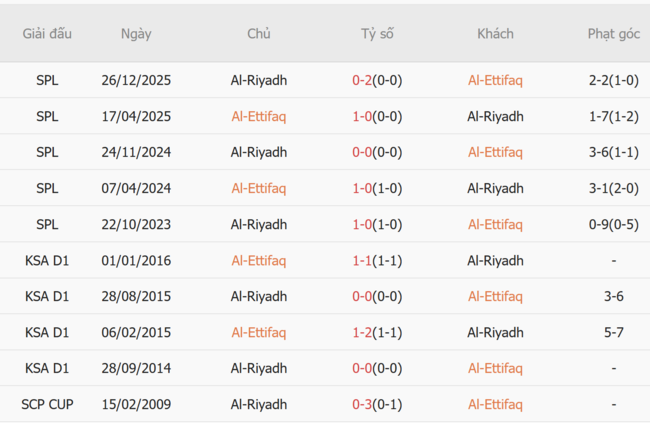Click the "Phạt góc" column header

coord(613,33)
